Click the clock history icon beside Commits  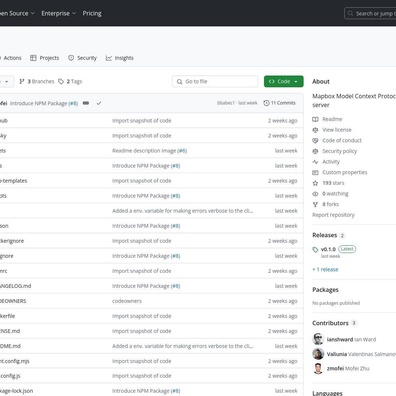click(266, 103)
